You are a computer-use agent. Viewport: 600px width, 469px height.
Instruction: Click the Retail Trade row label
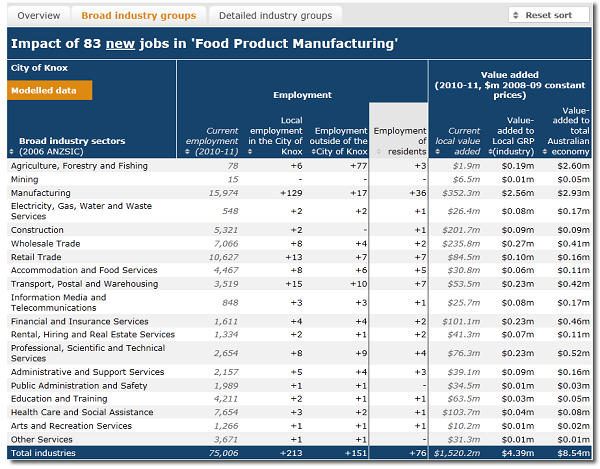[39, 256]
